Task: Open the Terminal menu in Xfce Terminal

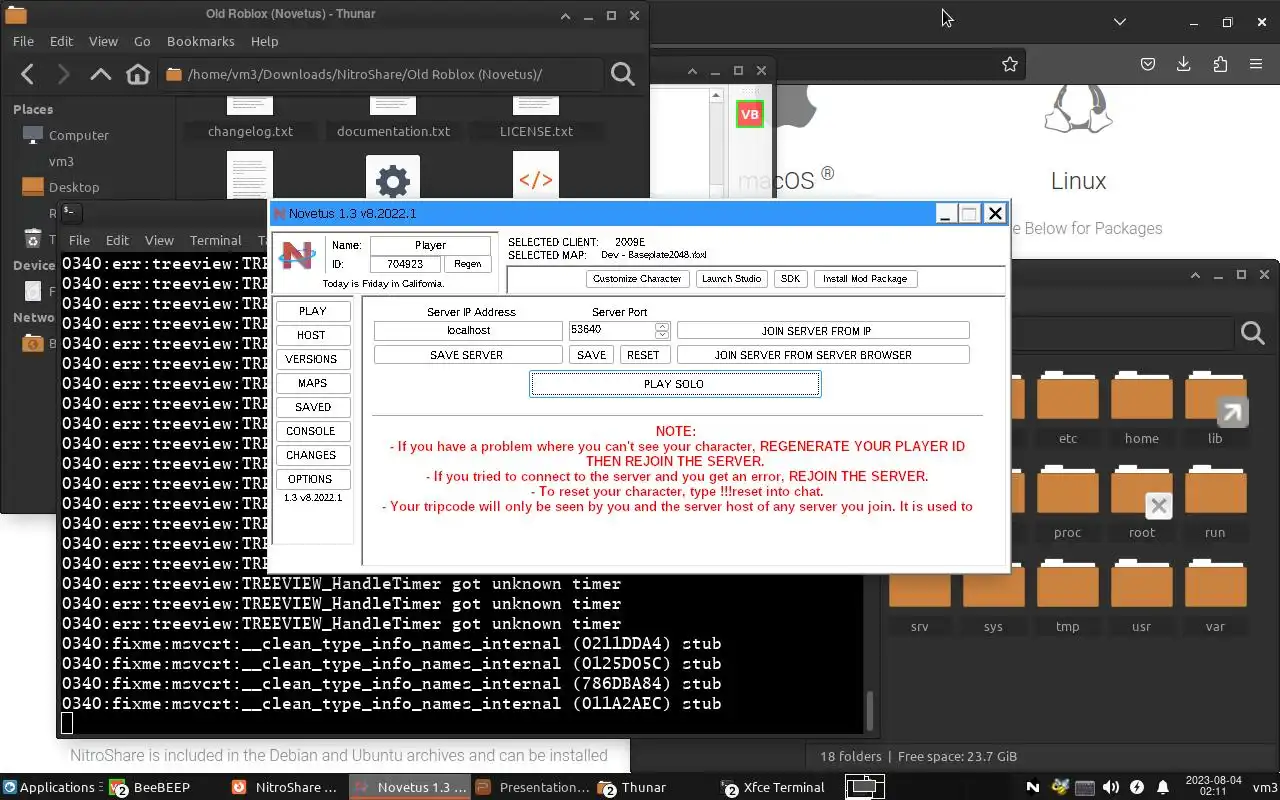Action: (216, 240)
